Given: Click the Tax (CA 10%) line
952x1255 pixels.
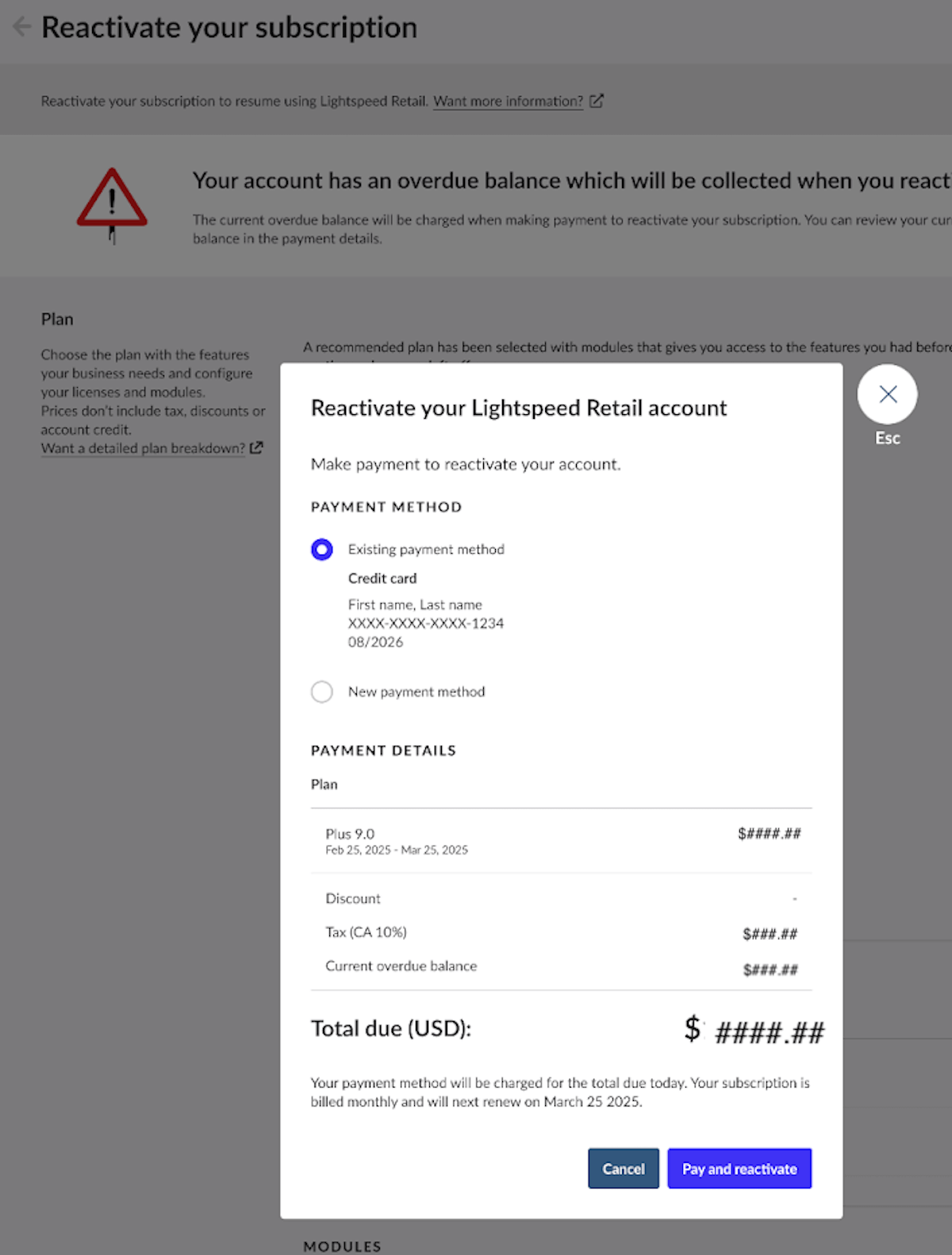Looking at the screenshot, I should 366,932.
